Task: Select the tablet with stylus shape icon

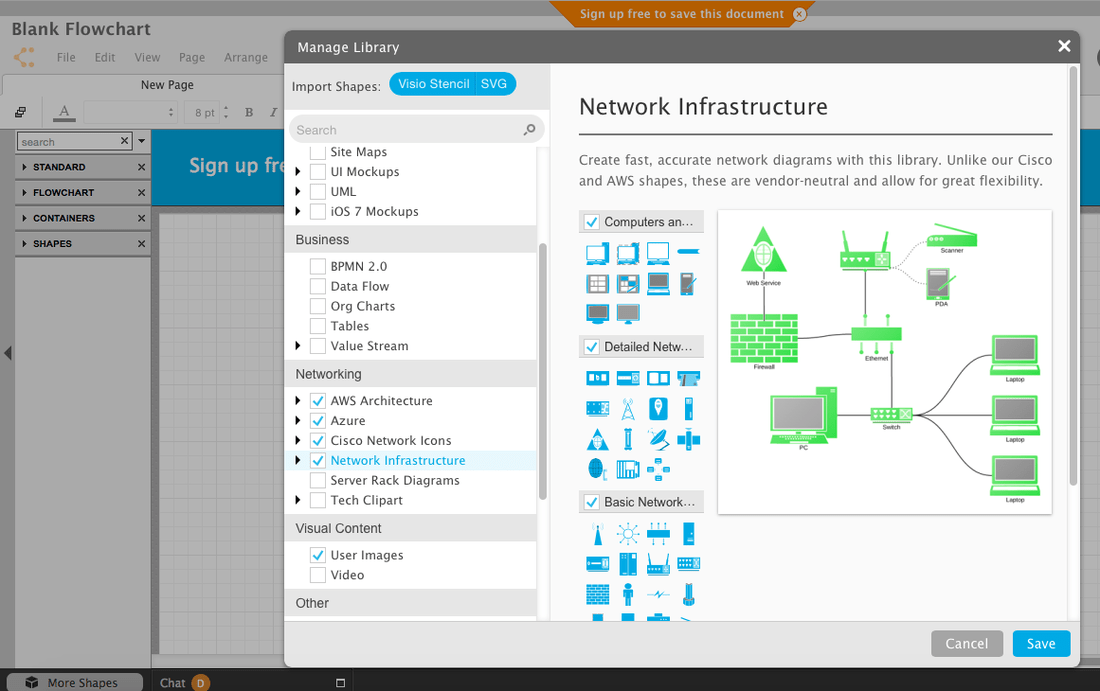Action: (x=688, y=283)
